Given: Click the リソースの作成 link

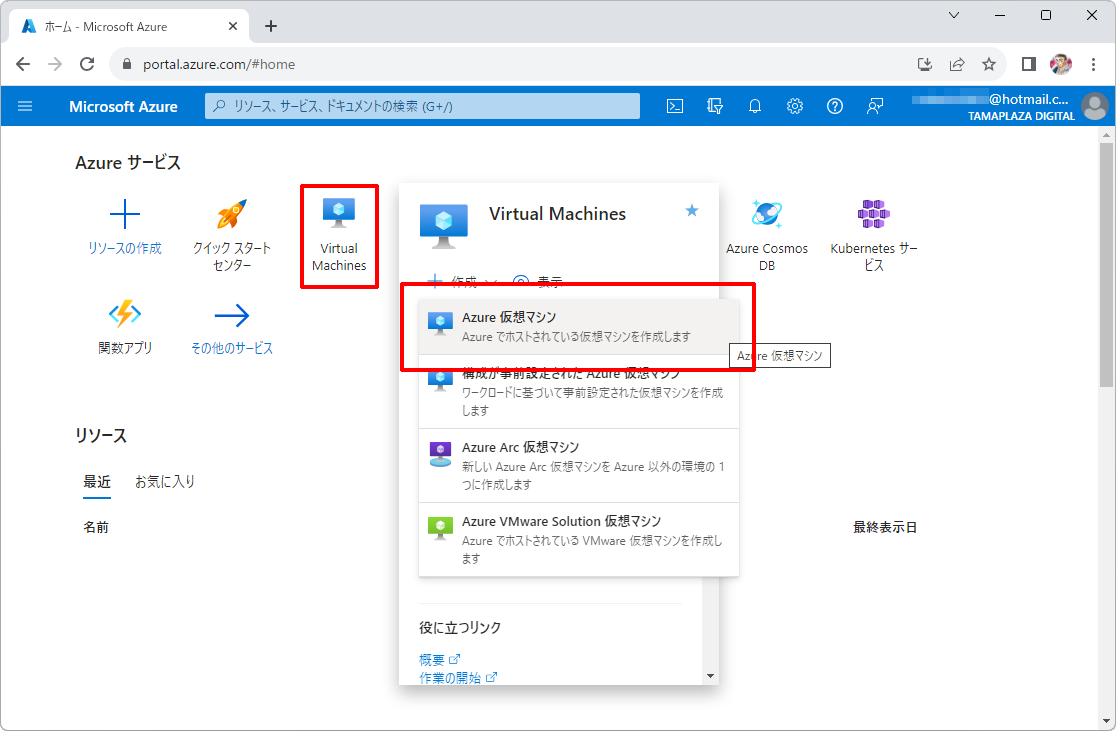Looking at the screenshot, I should (x=125, y=248).
